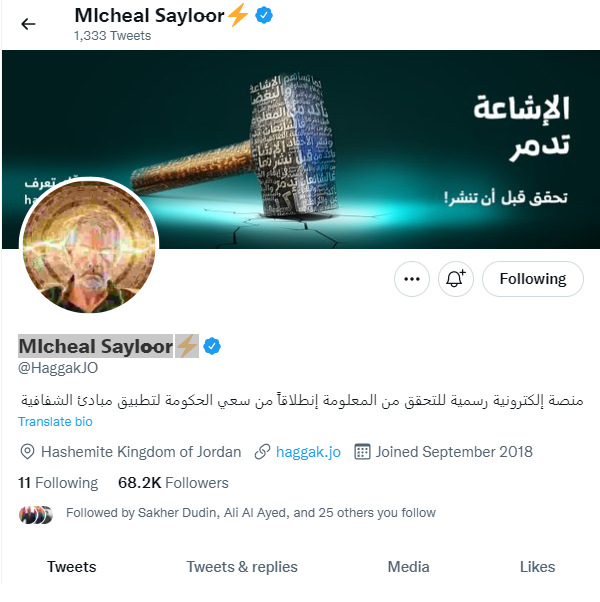Switch to Tweets & replies tab
This screenshot has width=600, height=602.
(242, 567)
